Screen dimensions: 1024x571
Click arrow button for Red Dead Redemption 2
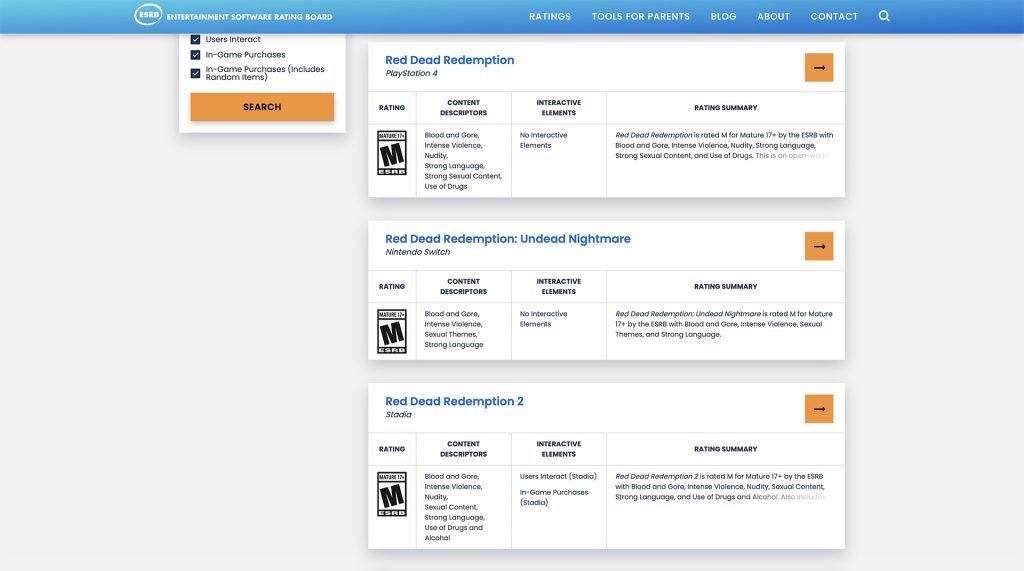pyautogui.click(x=818, y=409)
